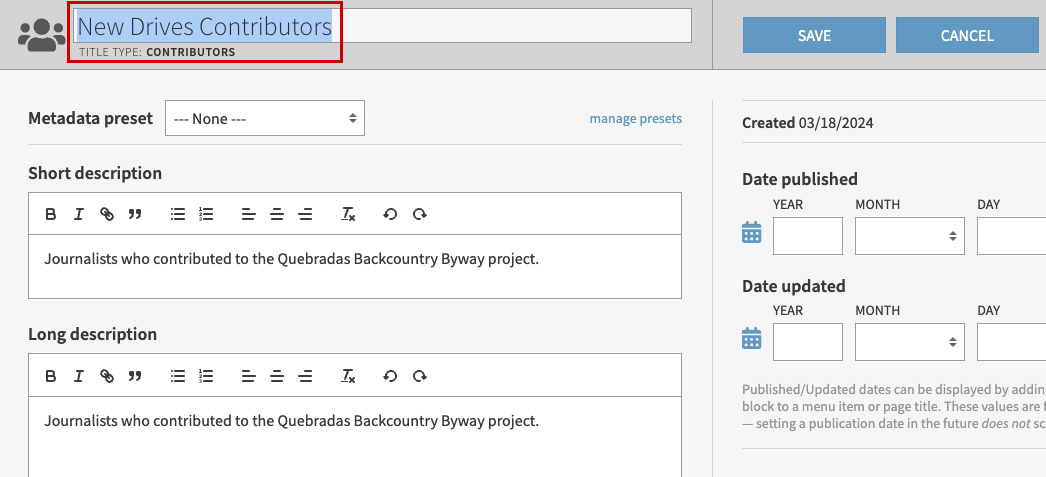The image size is (1046, 477).
Task: Focus the Date updated DAY field
Action: point(1011,342)
